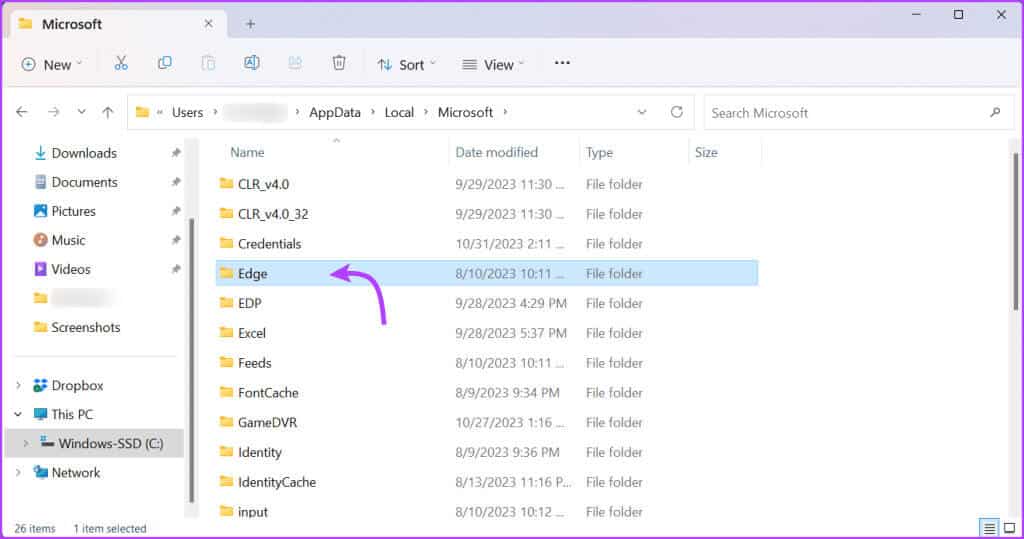Select the EDP folder row

pyautogui.click(x=487, y=303)
